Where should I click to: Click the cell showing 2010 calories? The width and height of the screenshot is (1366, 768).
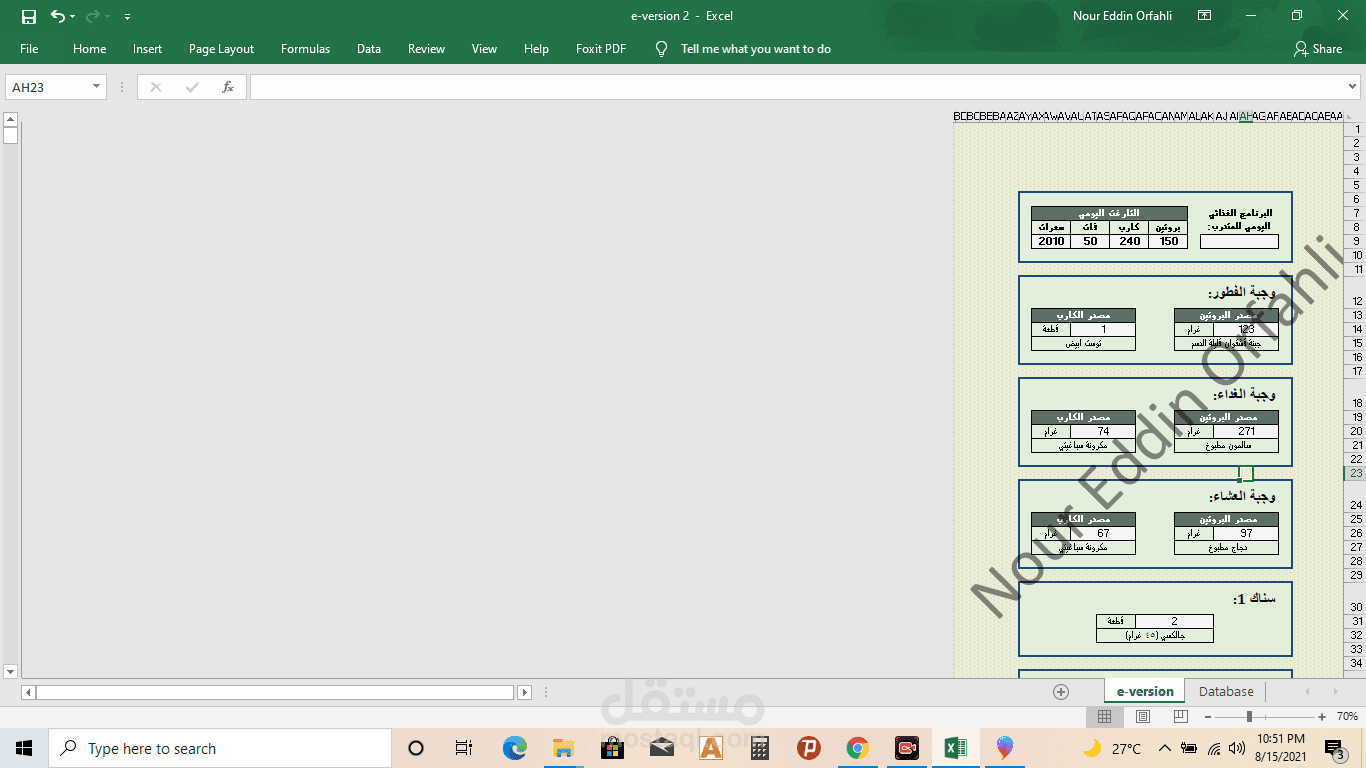[1051, 241]
